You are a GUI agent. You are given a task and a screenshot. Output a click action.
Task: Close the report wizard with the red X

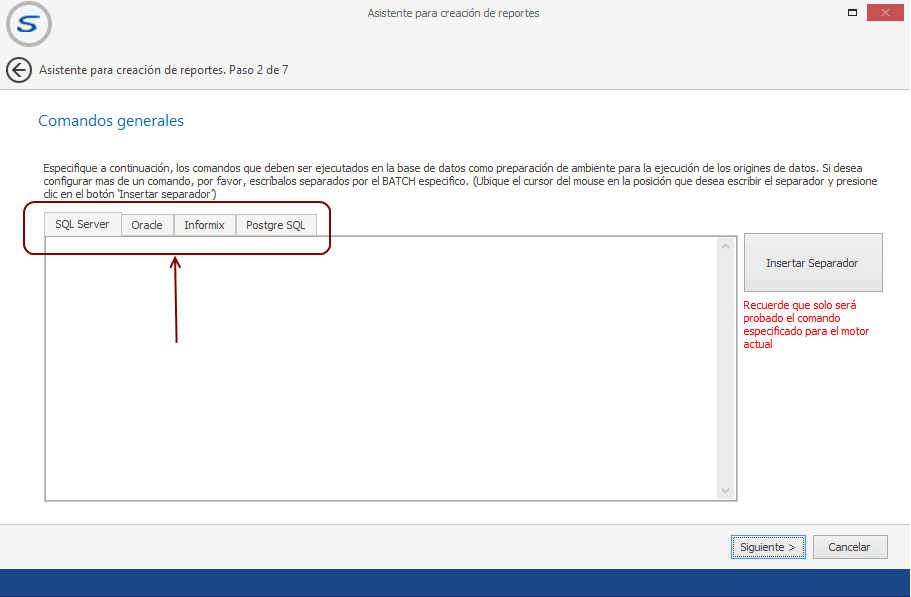point(885,13)
